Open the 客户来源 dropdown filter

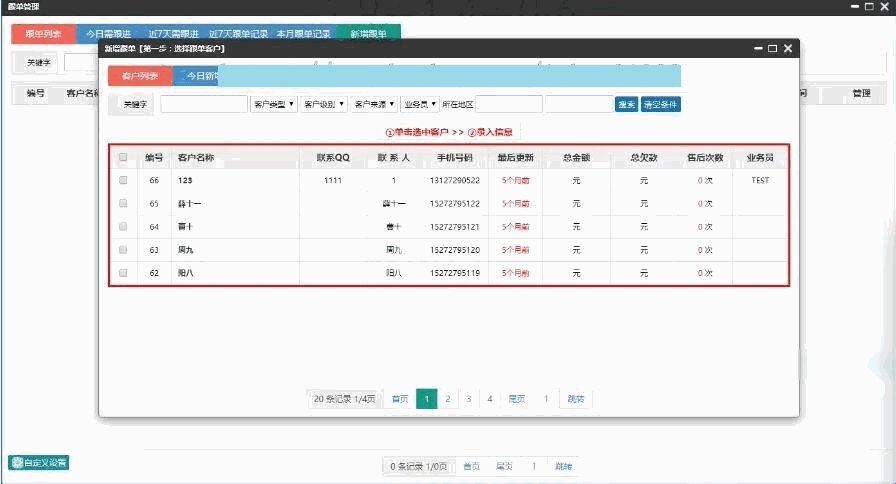tap(374, 104)
